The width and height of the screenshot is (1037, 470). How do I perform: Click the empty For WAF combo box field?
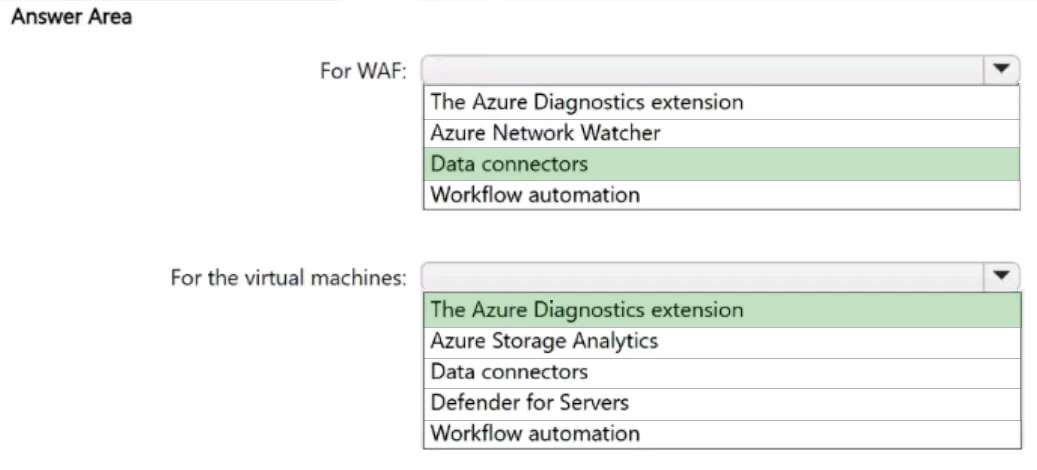(702, 70)
